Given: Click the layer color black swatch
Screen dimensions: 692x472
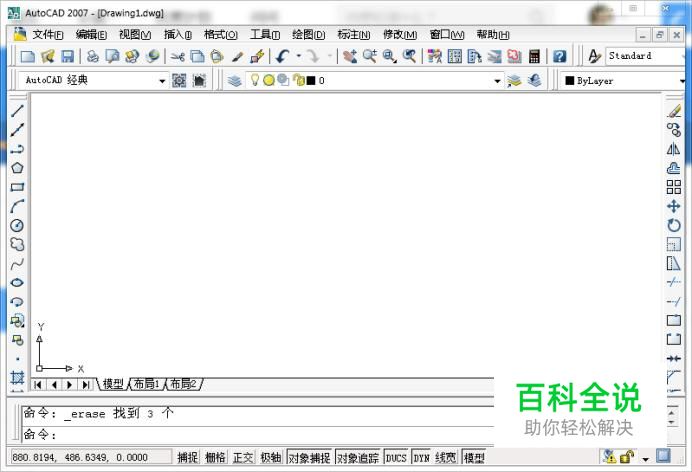Looking at the screenshot, I should pyautogui.click(x=311, y=80).
